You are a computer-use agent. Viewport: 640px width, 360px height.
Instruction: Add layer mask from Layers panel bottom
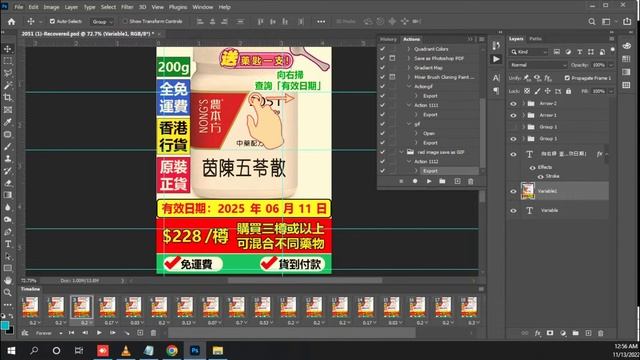pos(550,333)
